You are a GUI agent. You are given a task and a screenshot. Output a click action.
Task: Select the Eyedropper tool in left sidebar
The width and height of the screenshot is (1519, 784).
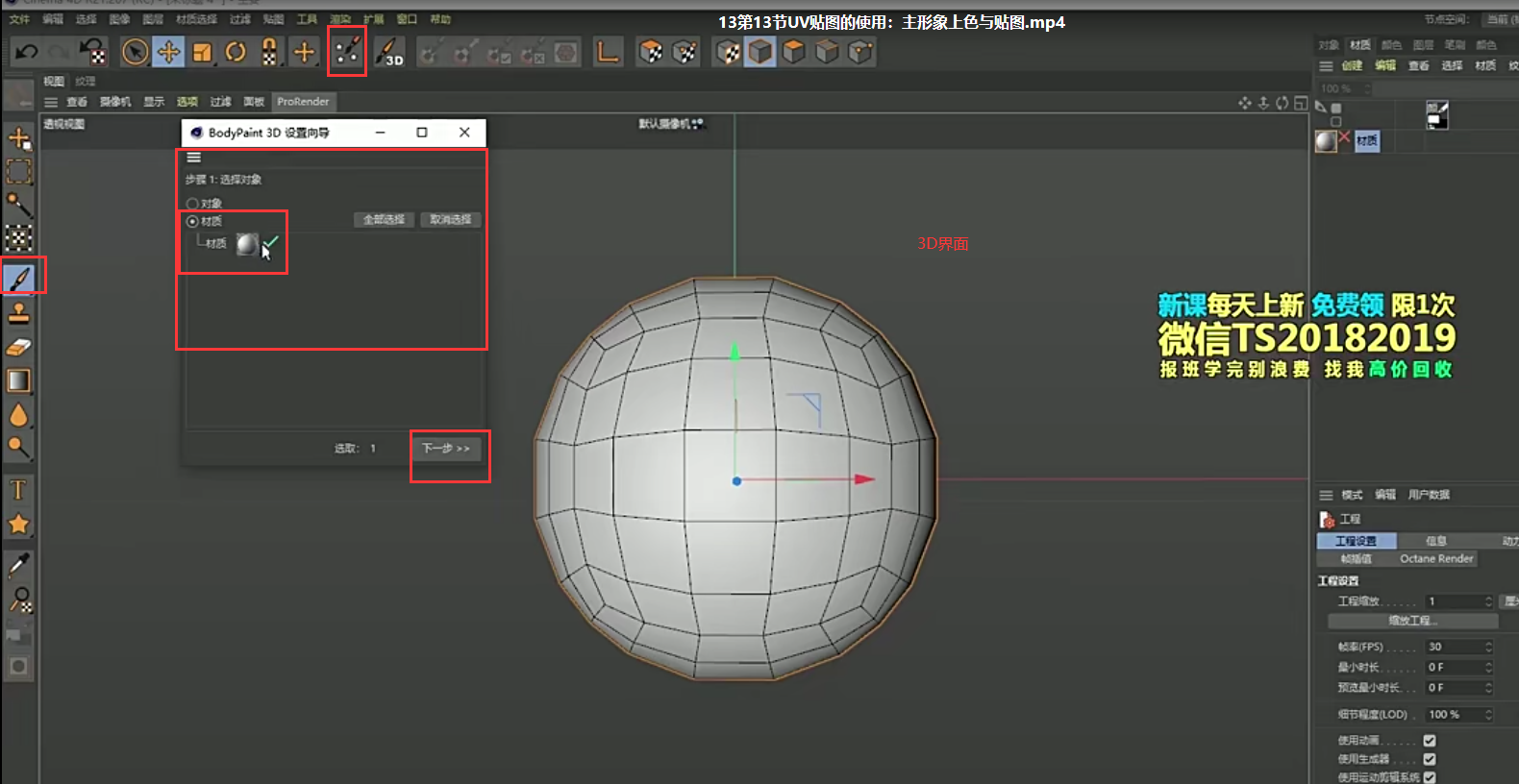18,565
